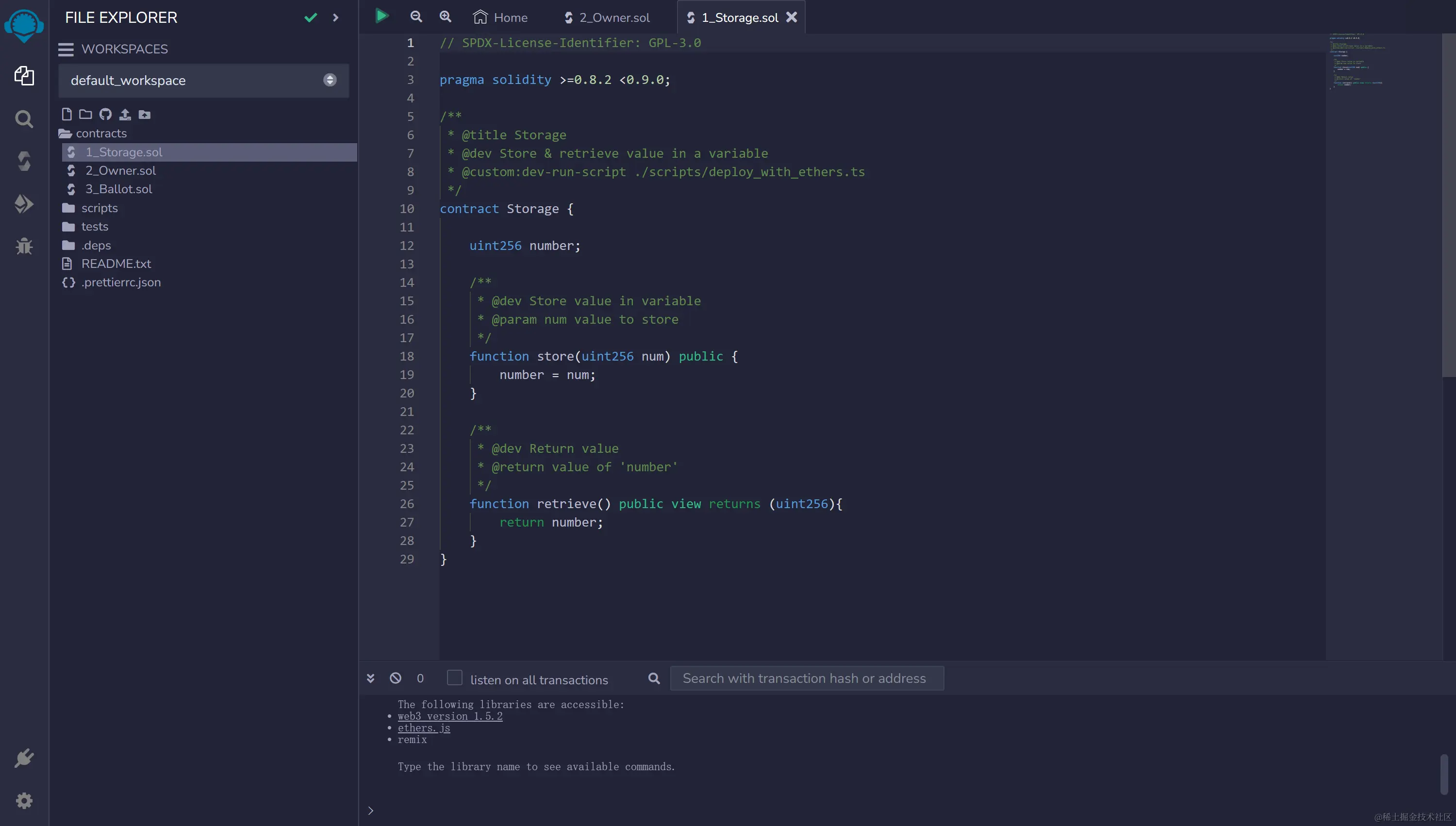The image size is (1456, 826).
Task: Click the green checkmark in File Explorer header
Action: pos(310,17)
